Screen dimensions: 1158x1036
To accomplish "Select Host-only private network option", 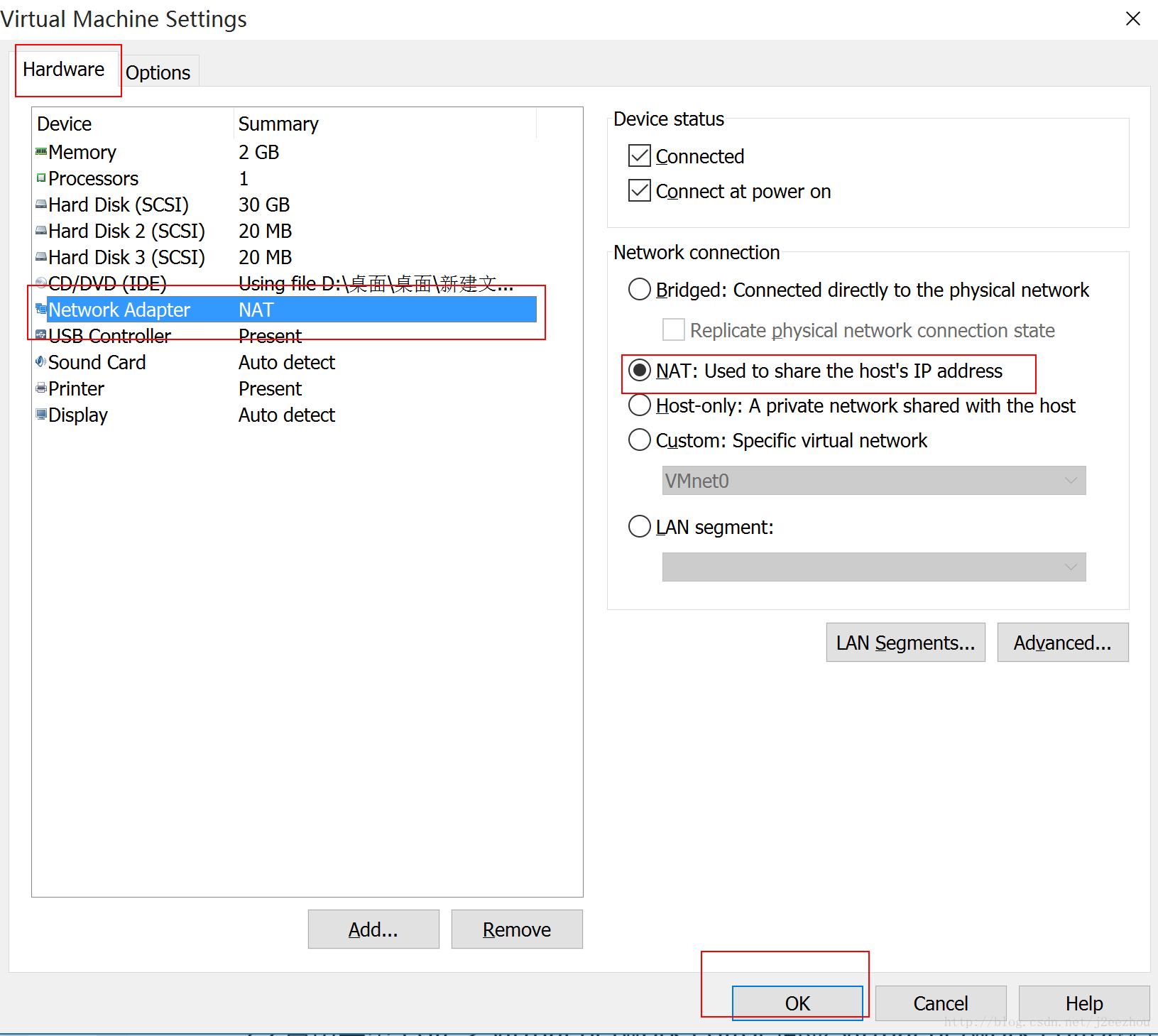I will (x=640, y=405).
